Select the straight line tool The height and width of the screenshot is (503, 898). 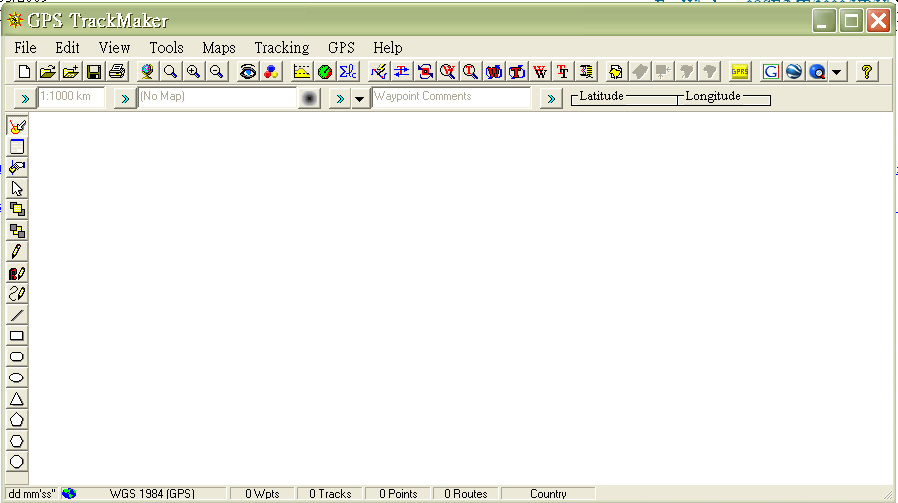pyautogui.click(x=17, y=315)
